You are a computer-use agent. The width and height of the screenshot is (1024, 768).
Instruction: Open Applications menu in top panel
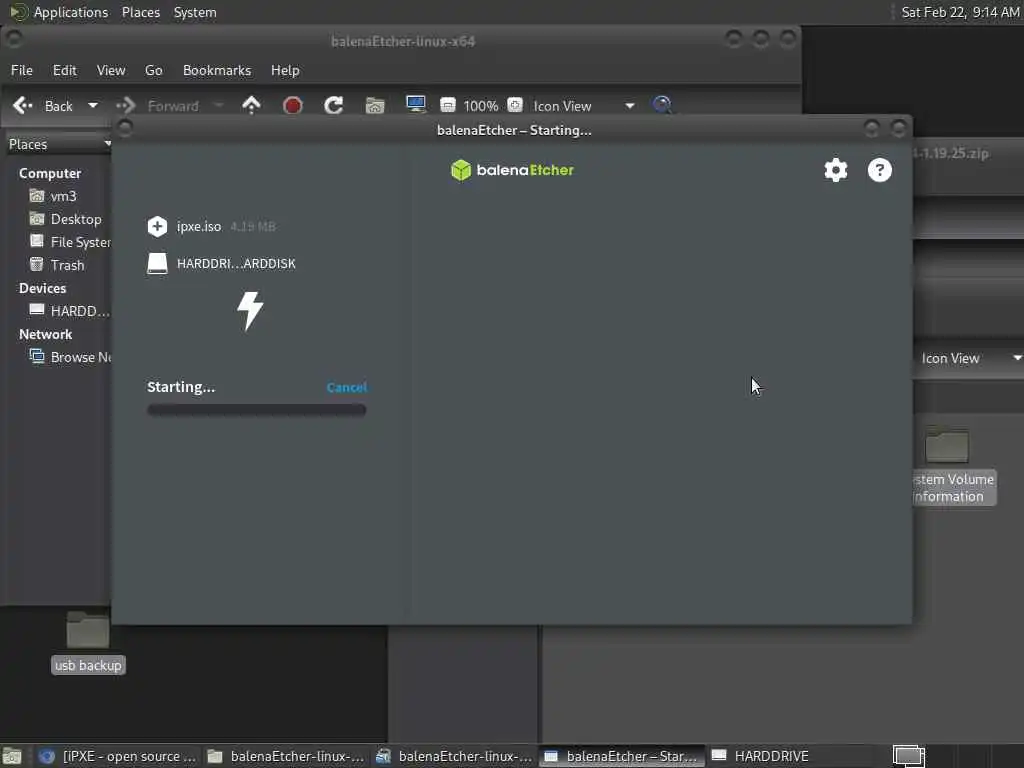(59, 12)
